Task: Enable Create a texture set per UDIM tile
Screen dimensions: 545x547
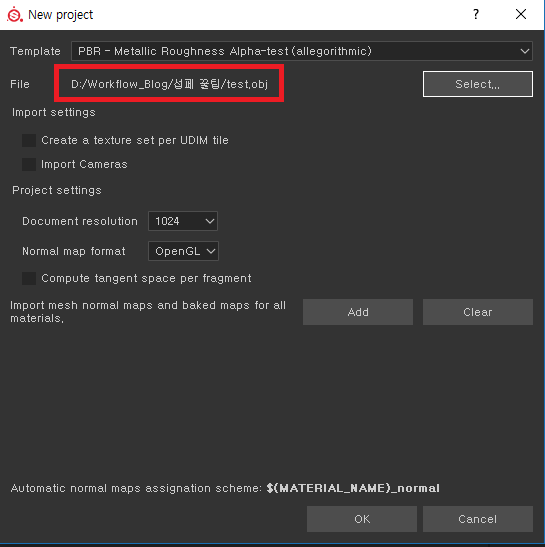Action: [x=29, y=140]
